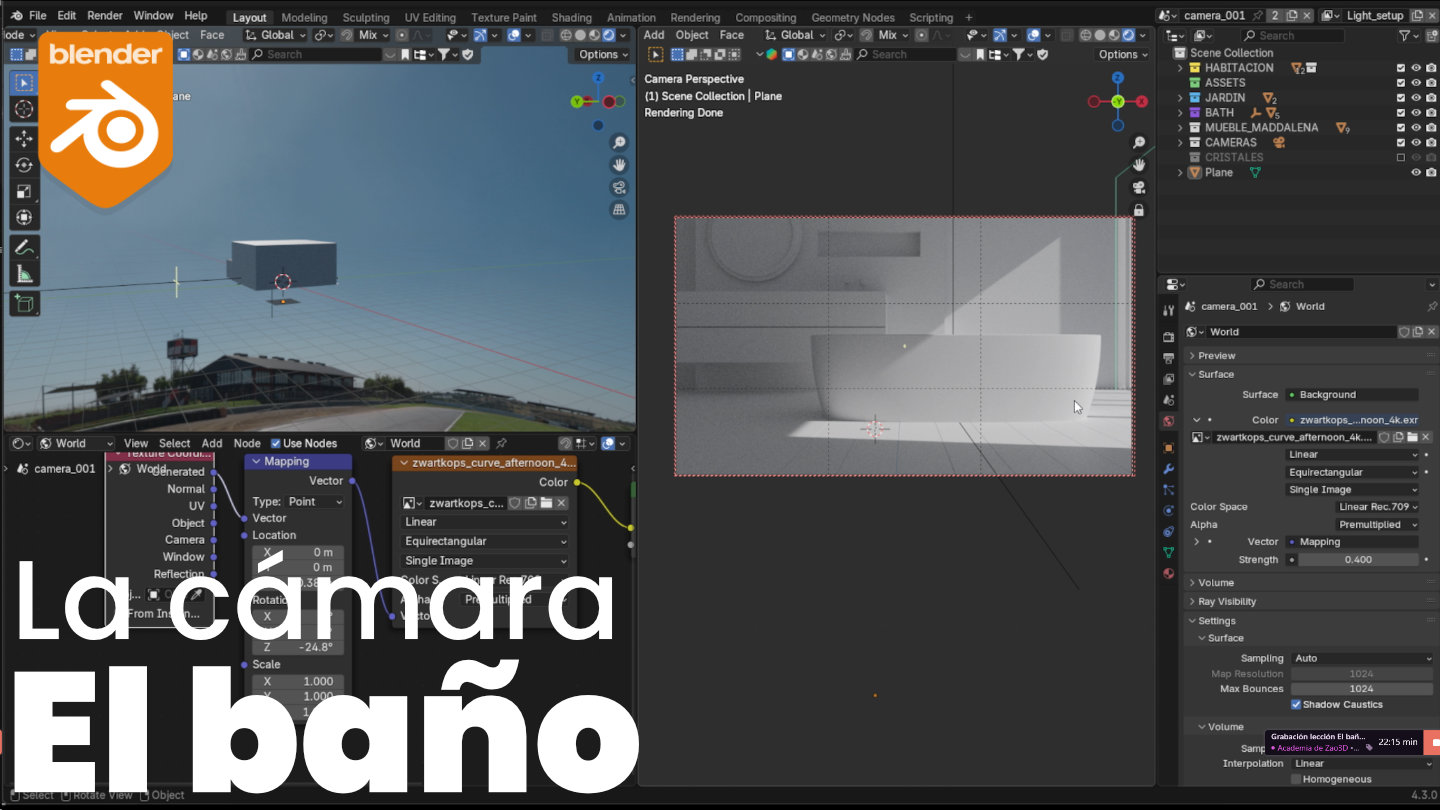Switch to the Shading workspace tab
This screenshot has width=1440, height=810.
click(x=572, y=17)
